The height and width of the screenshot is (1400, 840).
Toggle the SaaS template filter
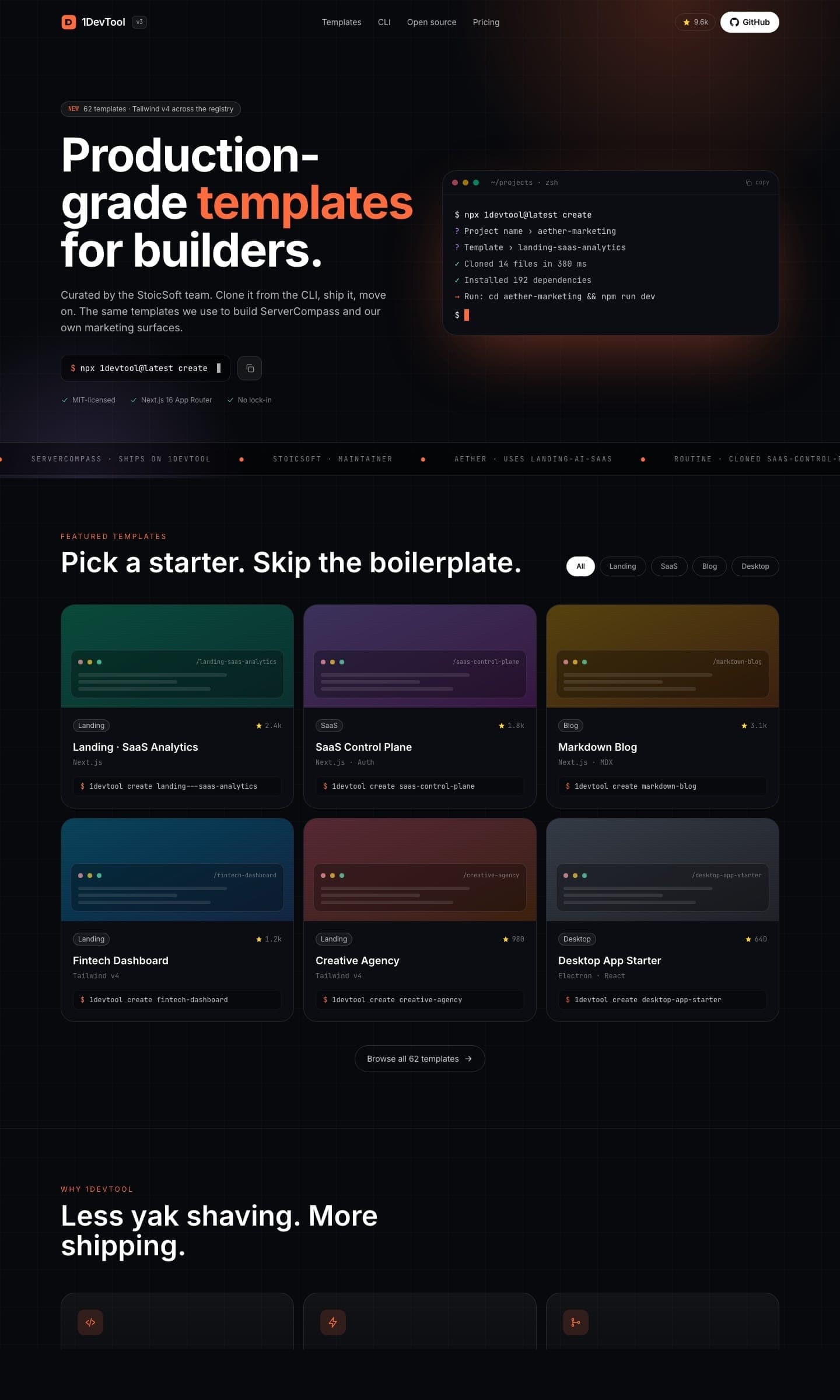[x=669, y=566]
